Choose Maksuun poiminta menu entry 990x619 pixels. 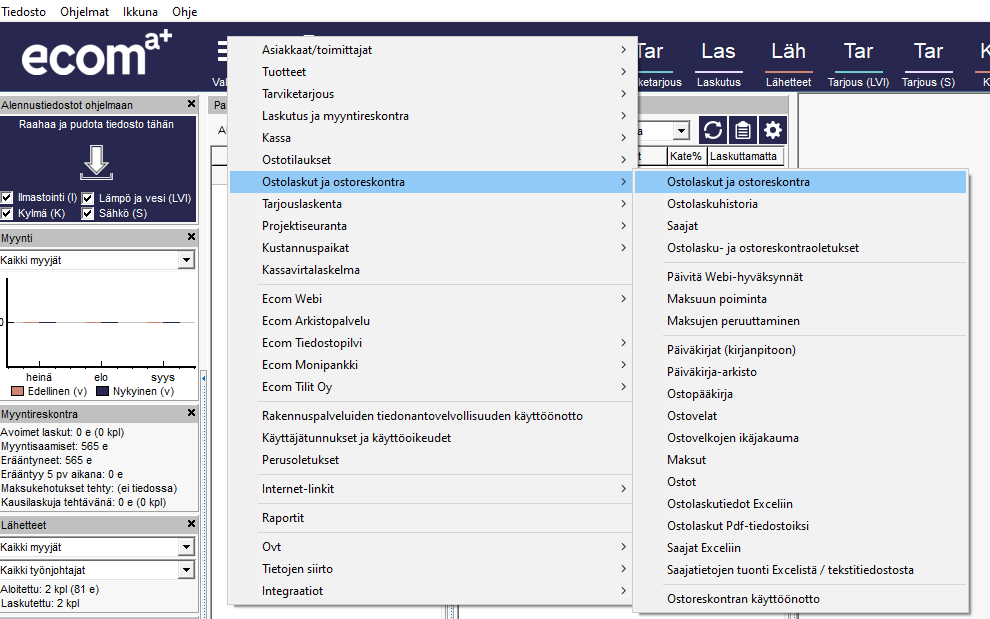[716, 299]
